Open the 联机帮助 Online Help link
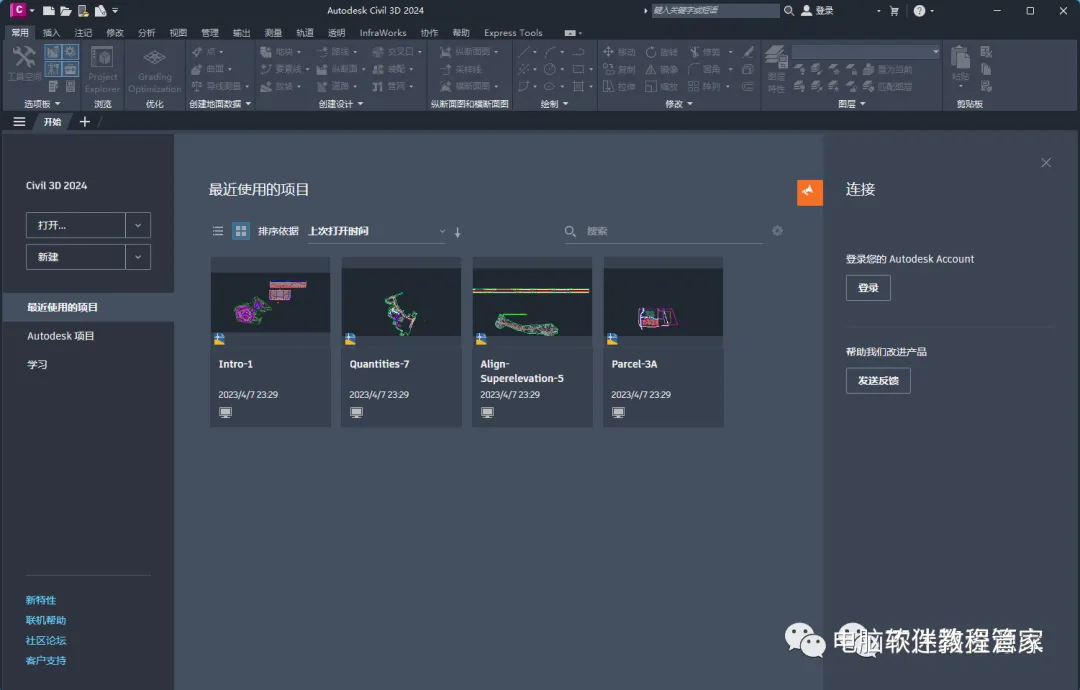 click(45, 620)
